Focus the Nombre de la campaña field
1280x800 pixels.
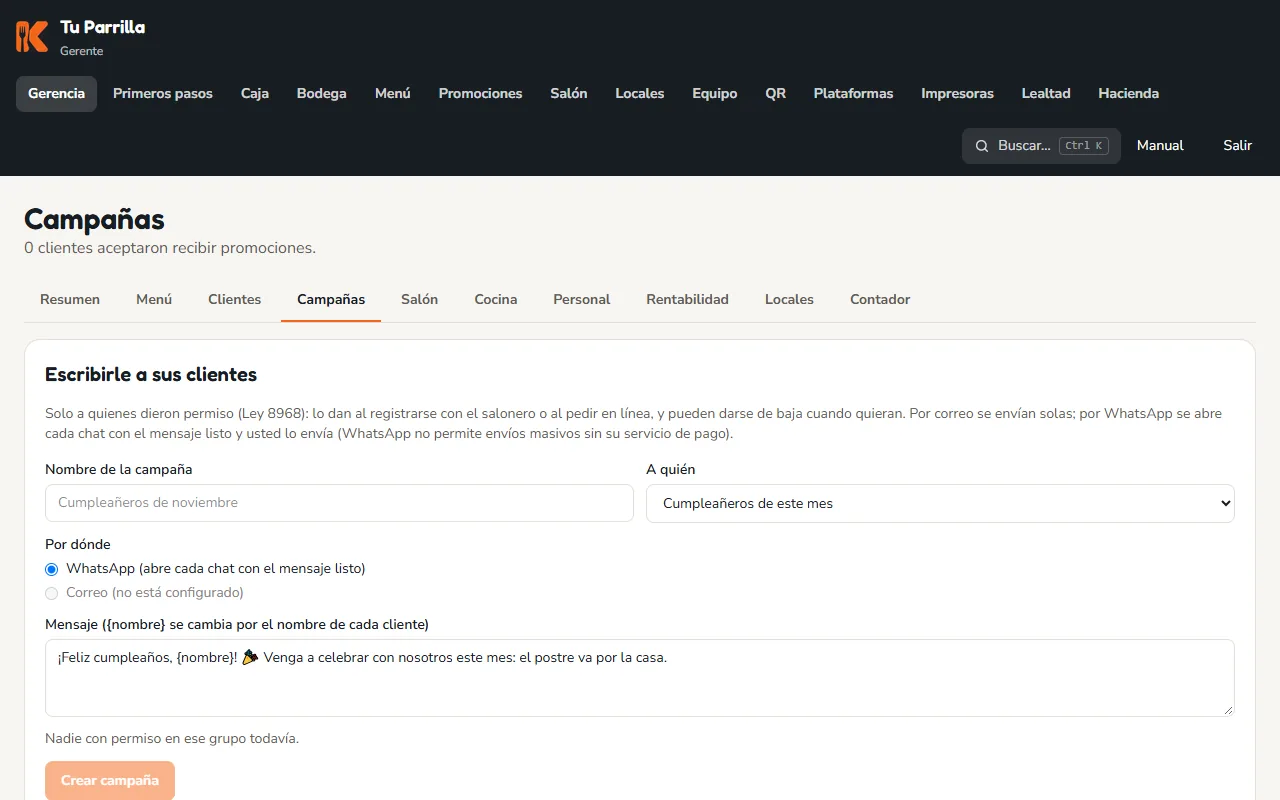pos(339,503)
